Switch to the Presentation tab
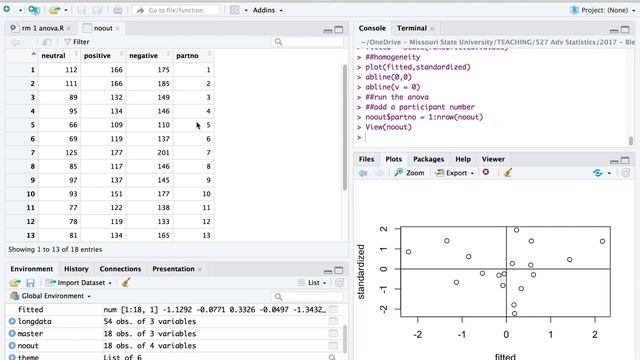 pyautogui.click(x=173, y=269)
